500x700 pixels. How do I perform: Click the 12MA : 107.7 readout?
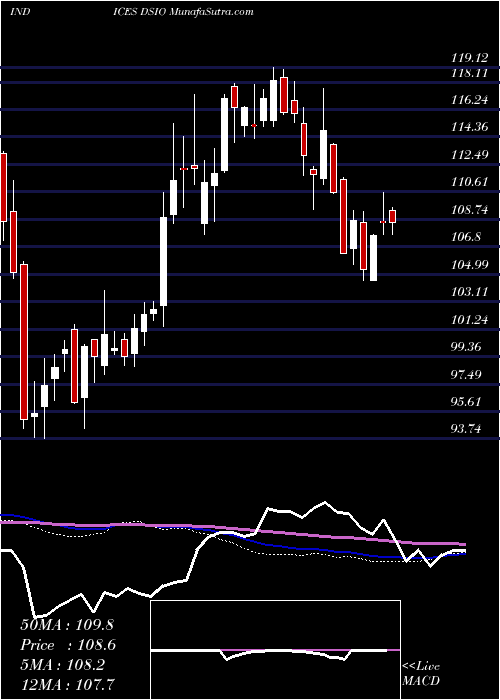(x=67, y=684)
